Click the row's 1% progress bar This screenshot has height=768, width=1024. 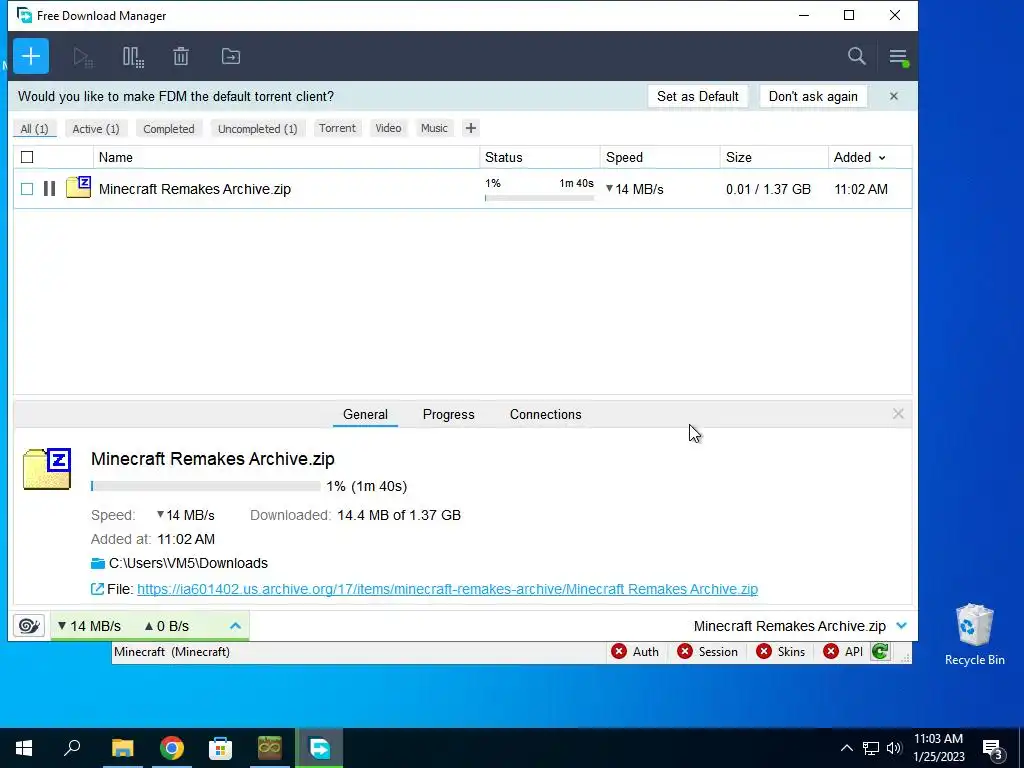pos(539,198)
